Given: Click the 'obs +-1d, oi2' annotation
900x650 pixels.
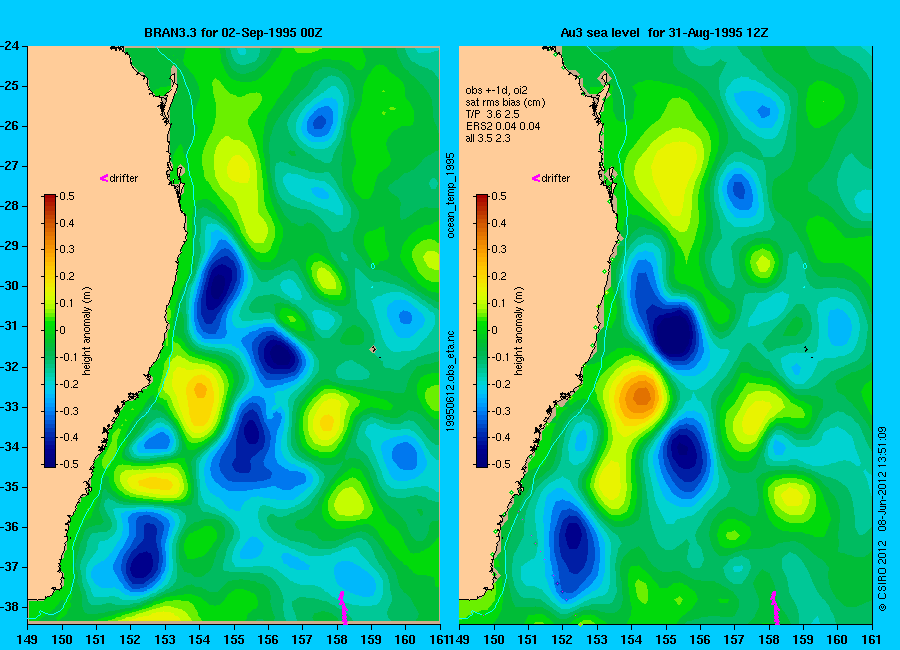Looking at the screenshot, I should point(496,90).
